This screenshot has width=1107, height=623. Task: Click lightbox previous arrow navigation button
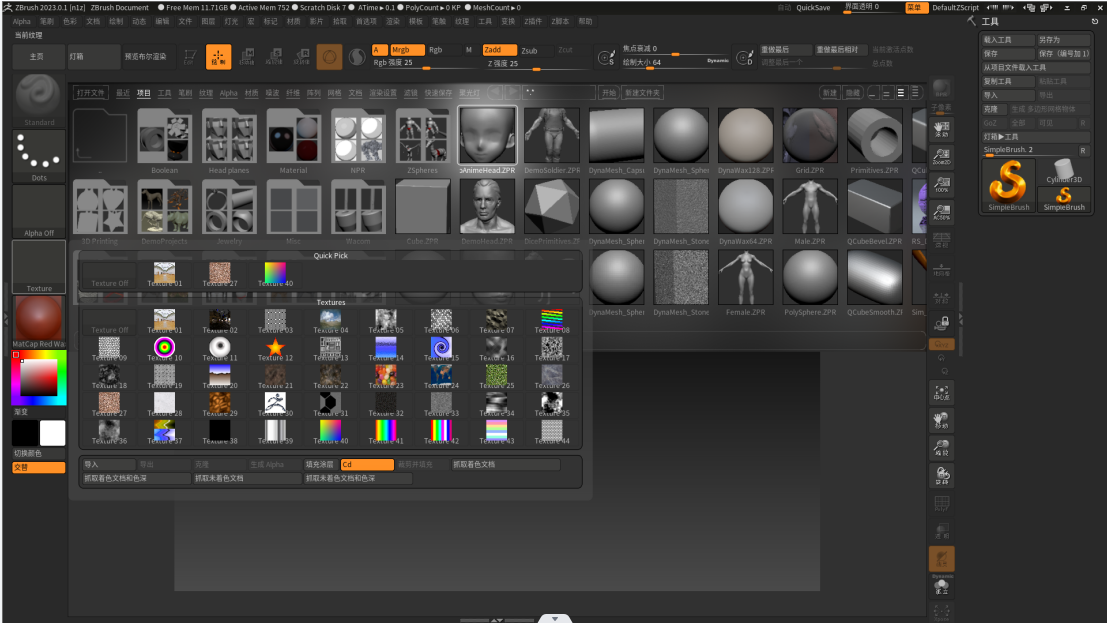pos(496,93)
